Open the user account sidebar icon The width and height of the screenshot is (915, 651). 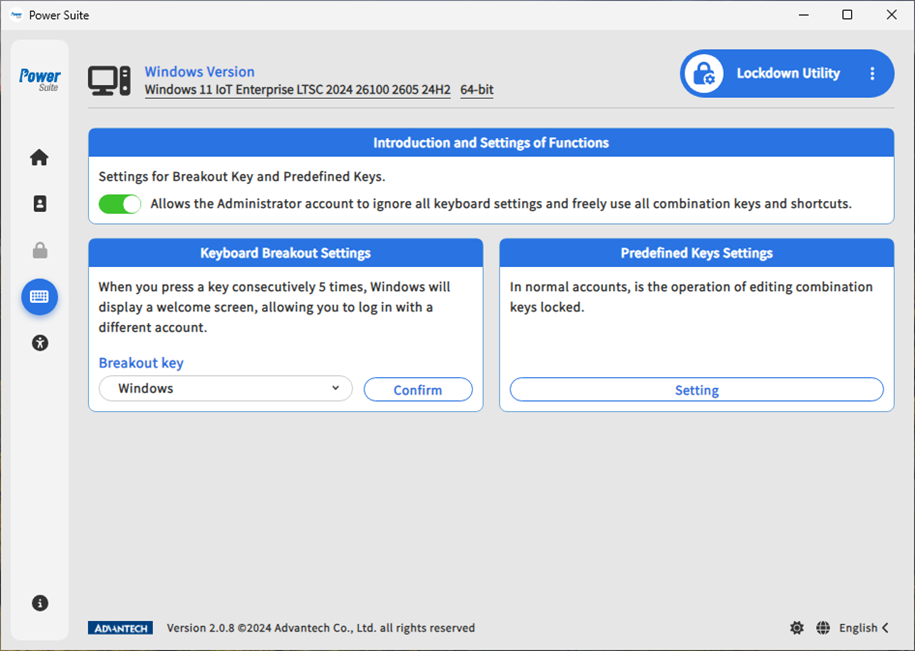[39, 204]
